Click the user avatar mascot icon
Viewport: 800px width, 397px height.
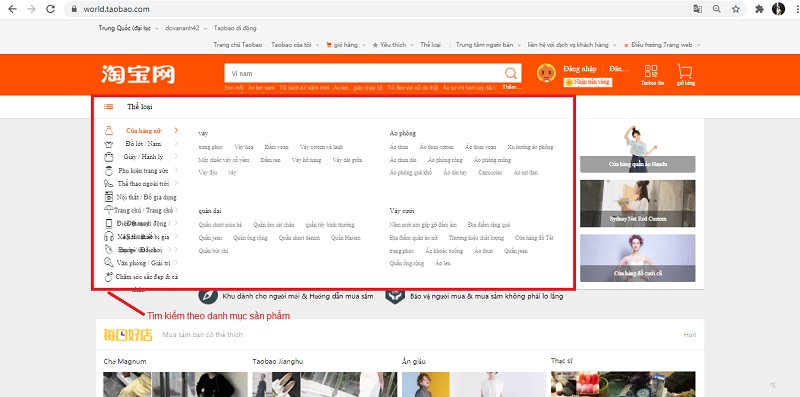tap(546, 73)
